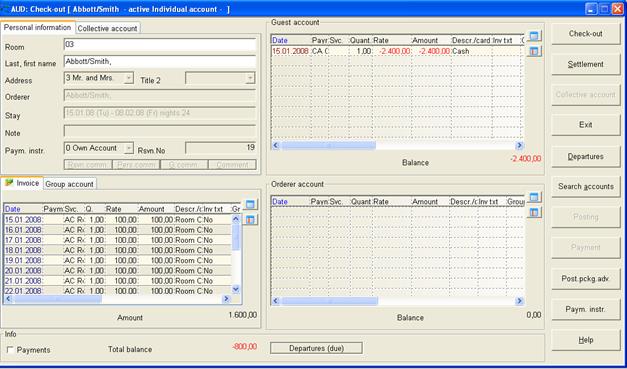Viewport: 627px width, 369px height.
Task: Click Orderer account horizontal scrollbar right arrow
Action: tap(519, 301)
